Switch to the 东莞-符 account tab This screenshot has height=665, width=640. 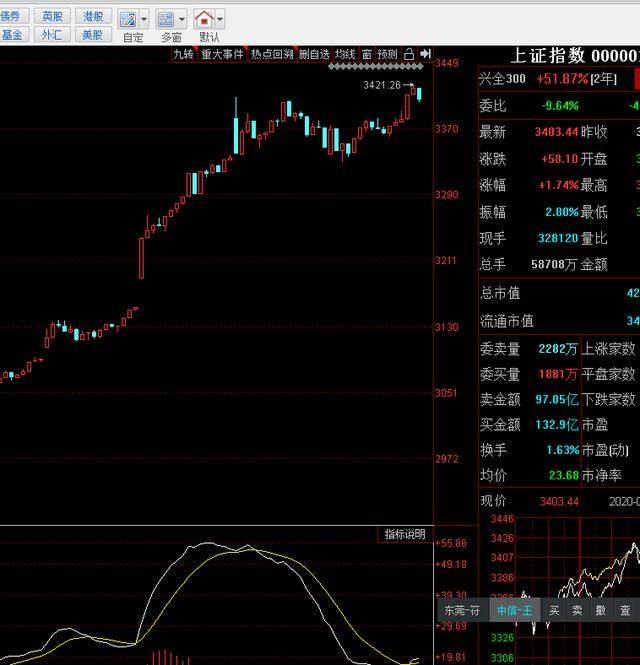pyautogui.click(x=462, y=610)
